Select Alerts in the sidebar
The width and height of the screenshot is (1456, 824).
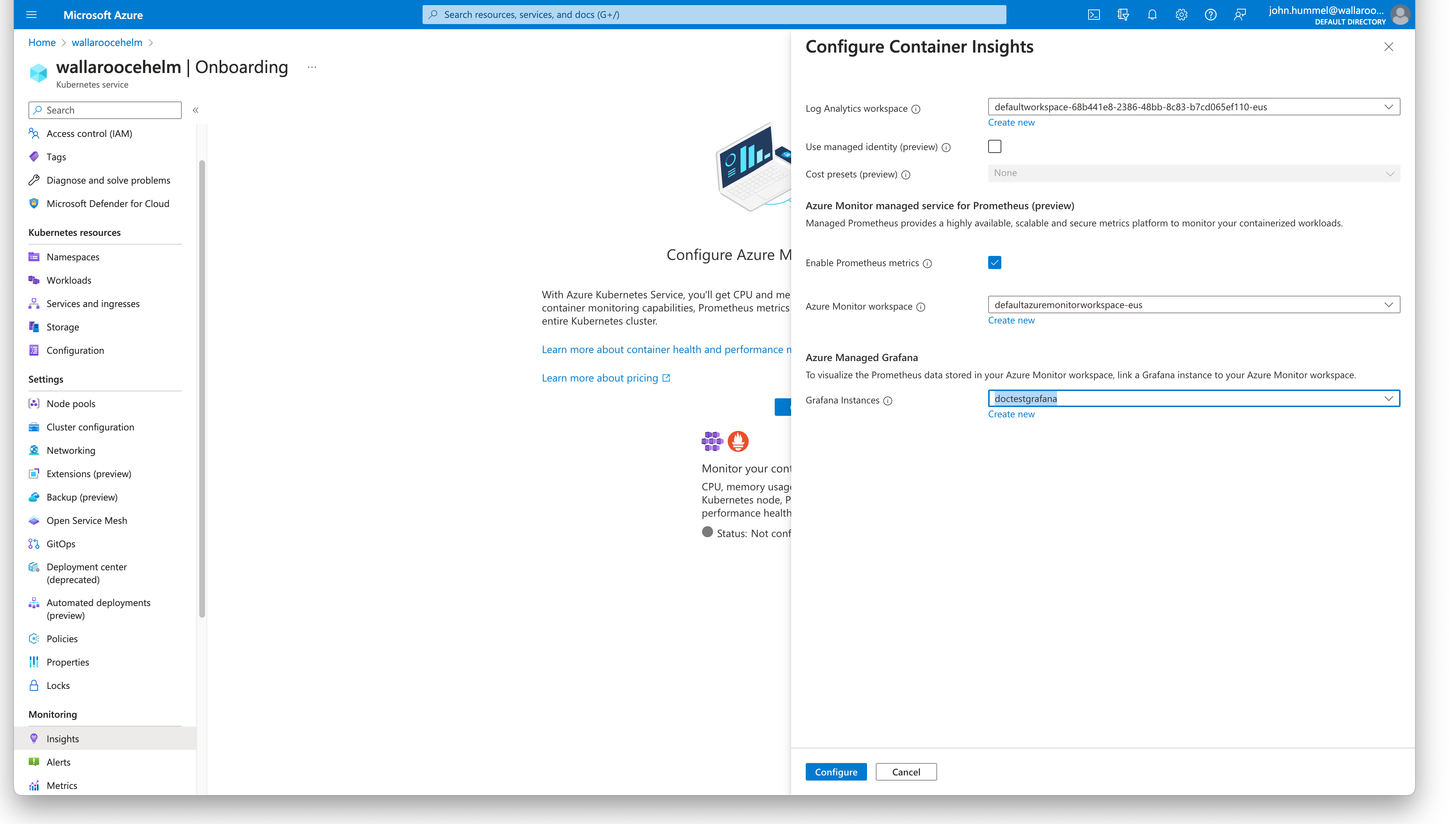[59, 761]
